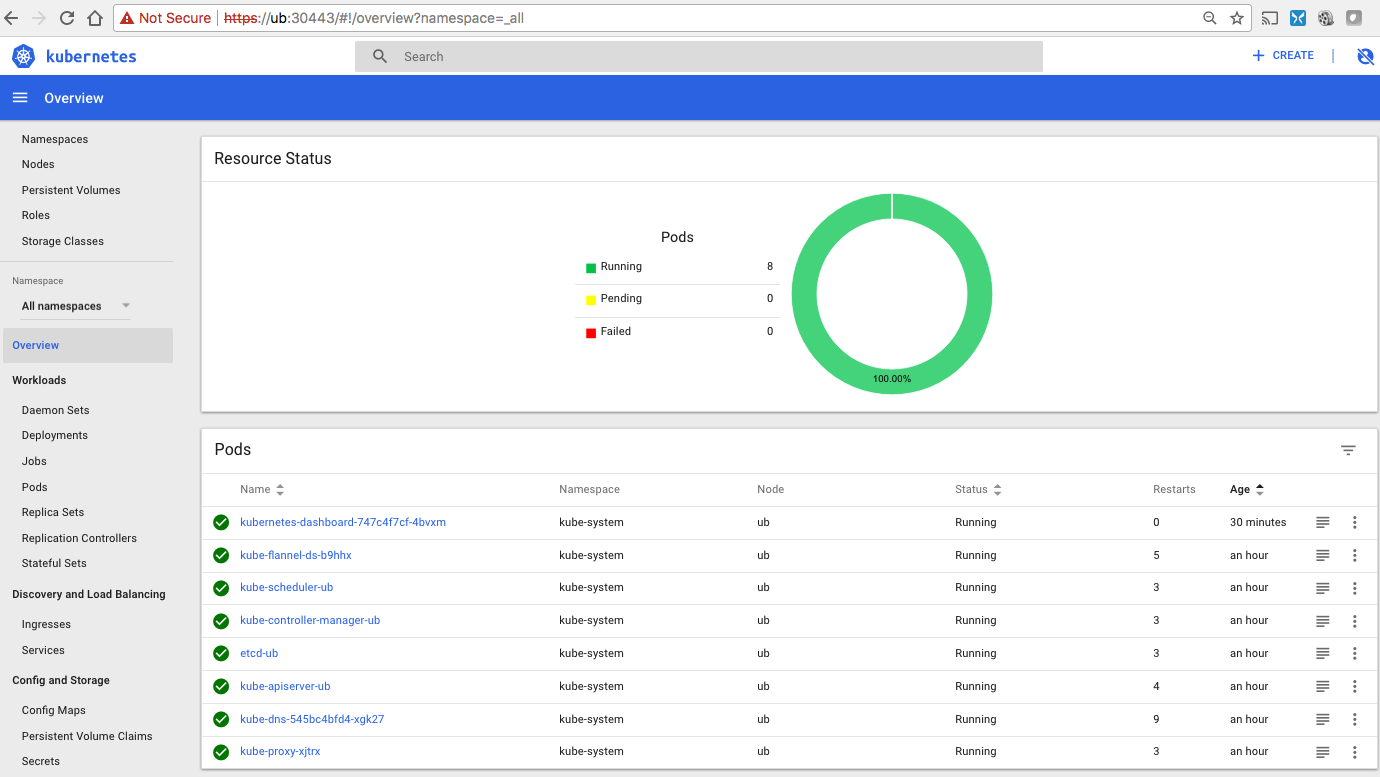
Task: Open actions menu for kube-scheduler-ub
Action: [1355, 588]
